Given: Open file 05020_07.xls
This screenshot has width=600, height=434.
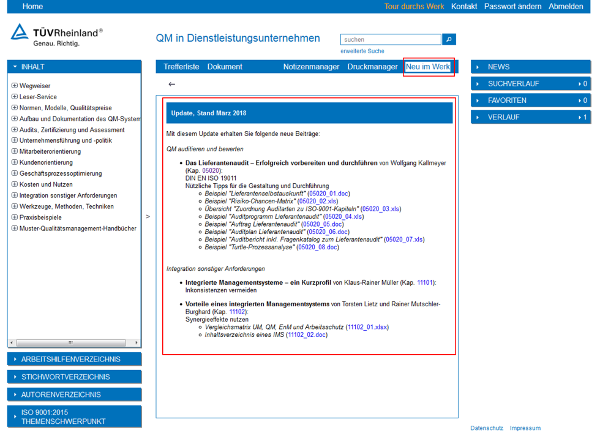Looking at the screenshot, I should 404,239.
